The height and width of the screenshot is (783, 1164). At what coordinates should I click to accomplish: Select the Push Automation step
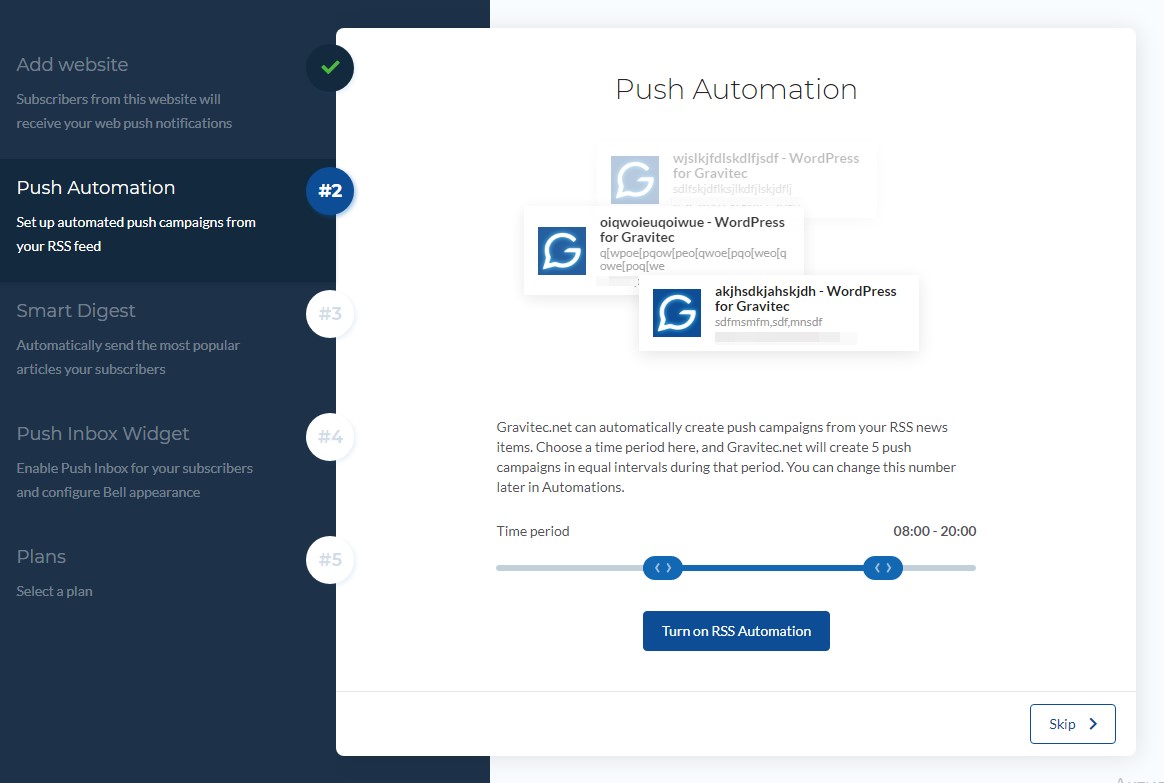click(168, 220)
